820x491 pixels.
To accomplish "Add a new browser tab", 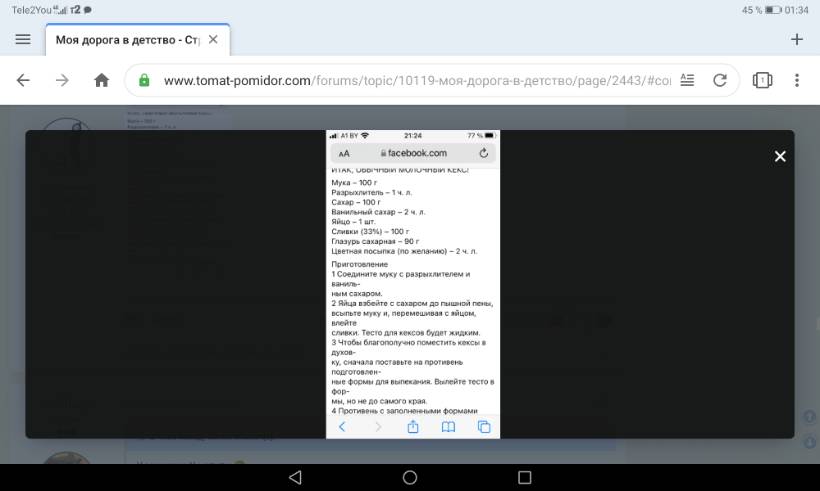I will coord(797,40).
